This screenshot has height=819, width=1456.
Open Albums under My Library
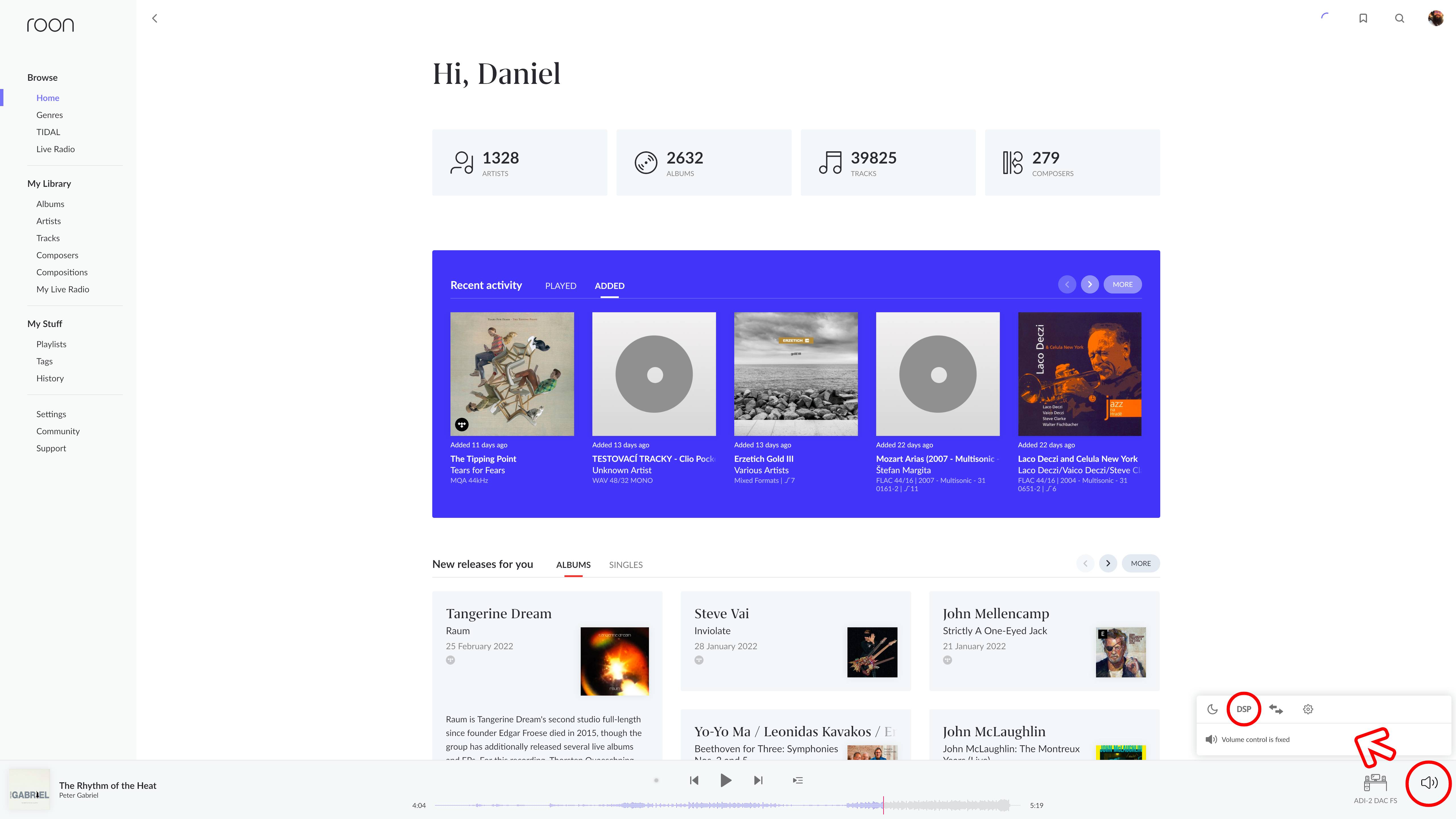50,204
